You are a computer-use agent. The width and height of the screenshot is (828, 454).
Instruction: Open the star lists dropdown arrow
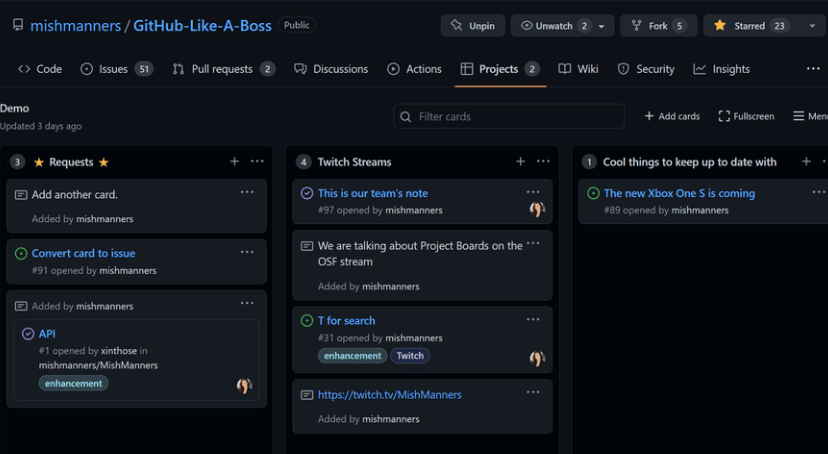(x=813, y=26)
